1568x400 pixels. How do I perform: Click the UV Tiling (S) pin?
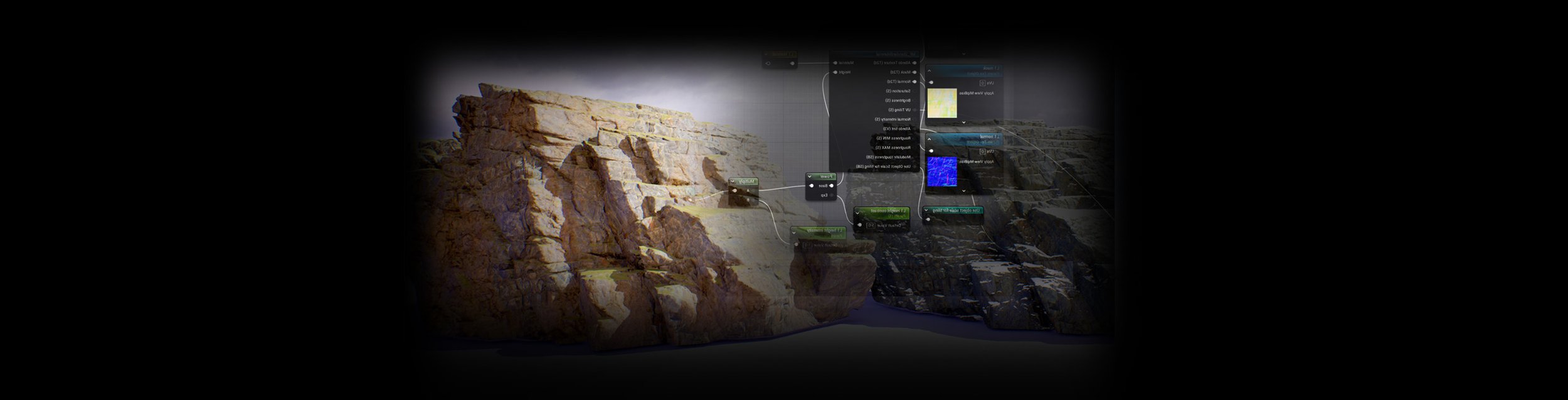point(914,110)
